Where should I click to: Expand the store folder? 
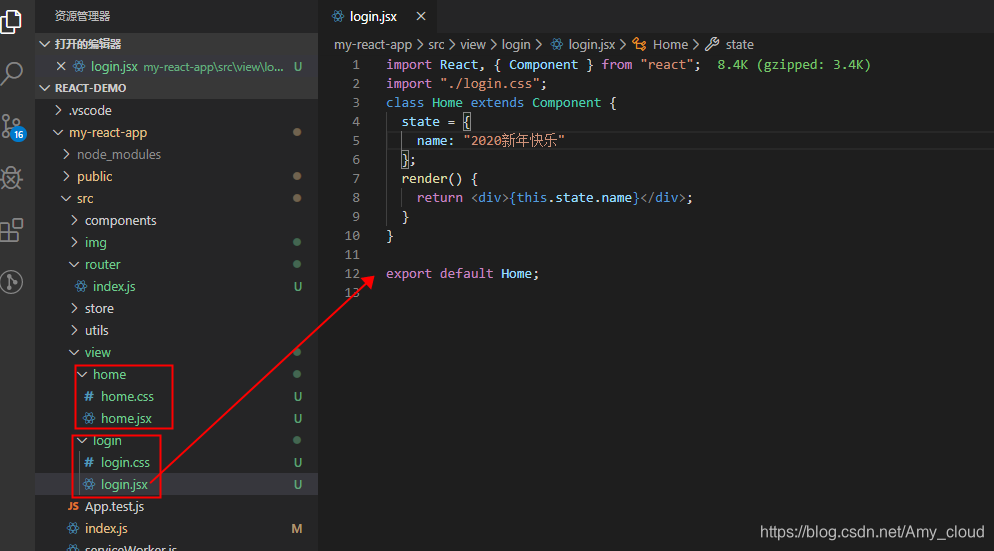tap(74, 308)
